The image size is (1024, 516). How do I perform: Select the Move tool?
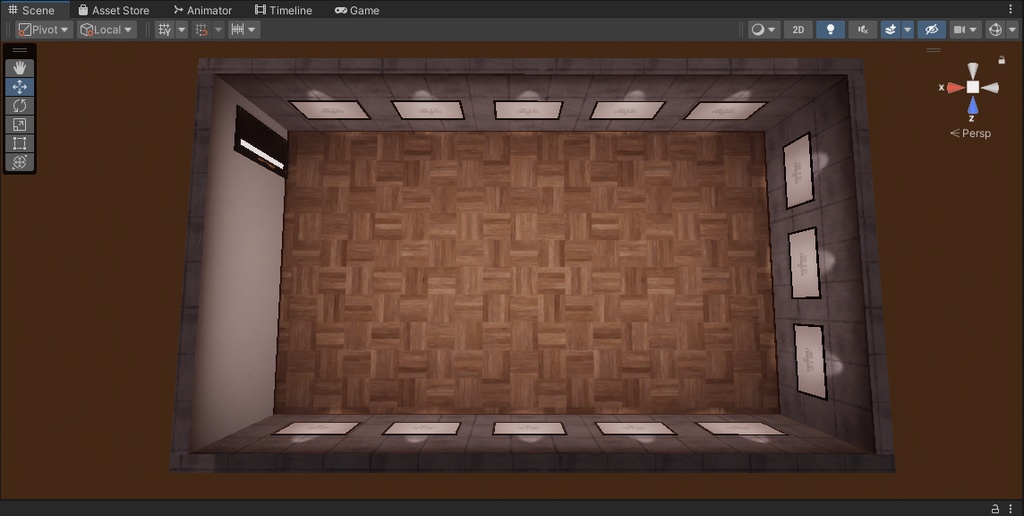click(x=20, y=87)
